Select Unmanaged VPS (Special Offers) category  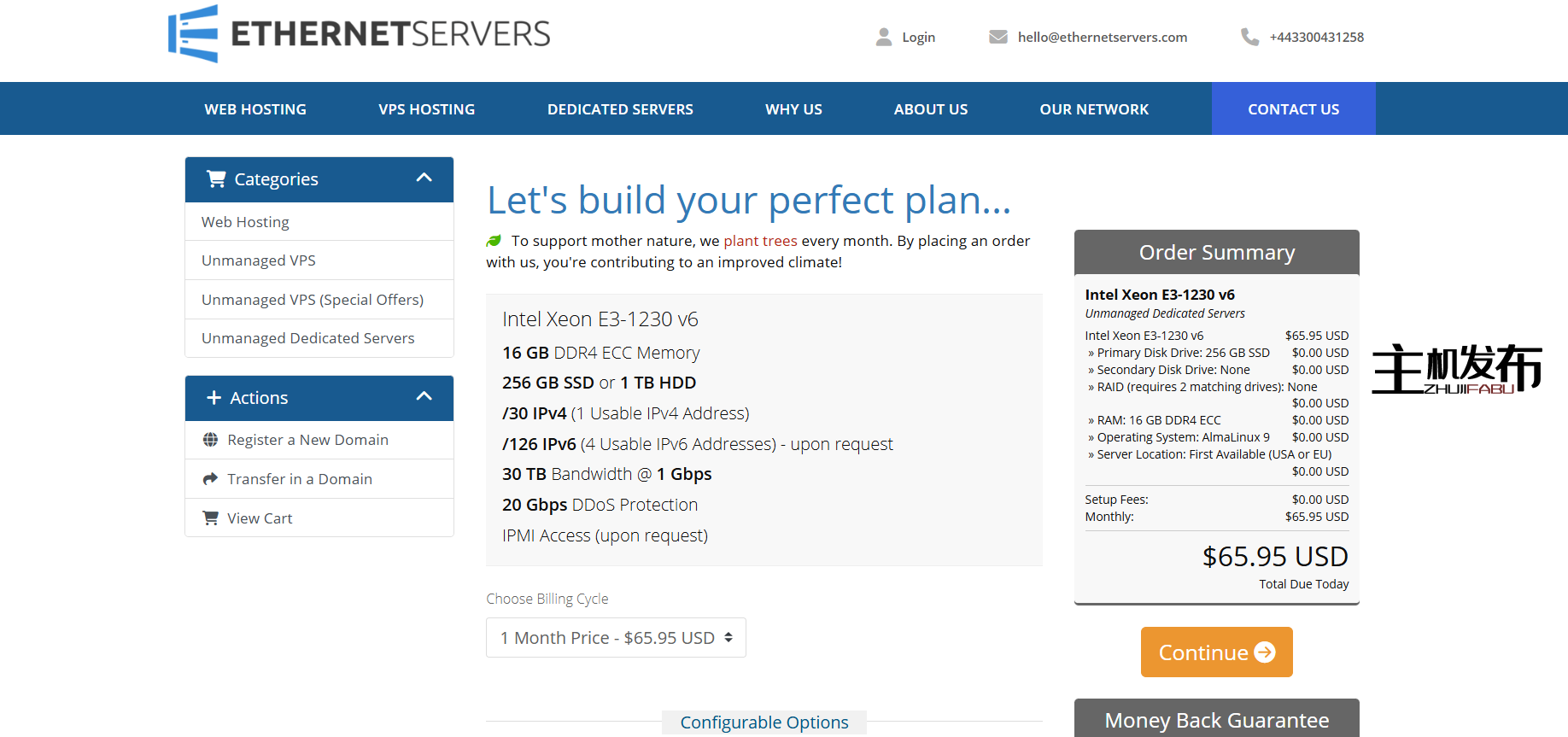(x=313, y=300)
